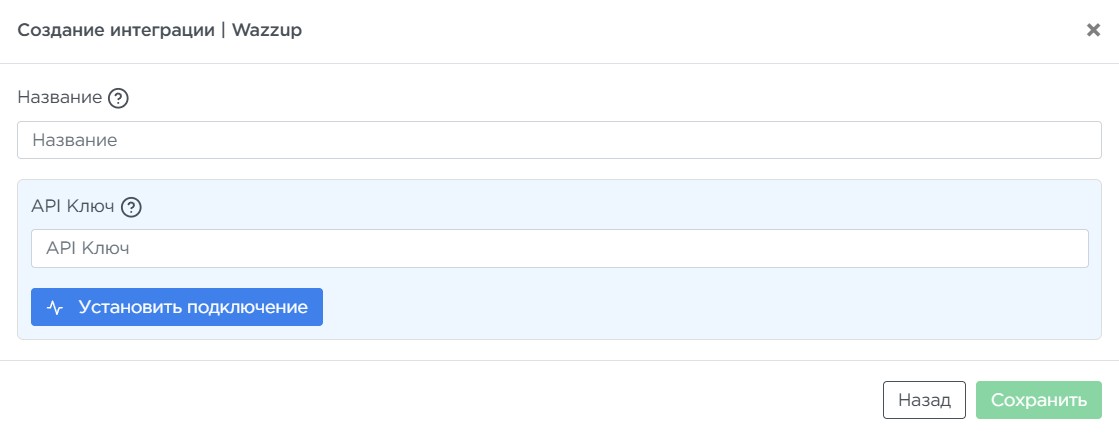
Task: Click empty footer space left of Назад
Action: (450, 400)
